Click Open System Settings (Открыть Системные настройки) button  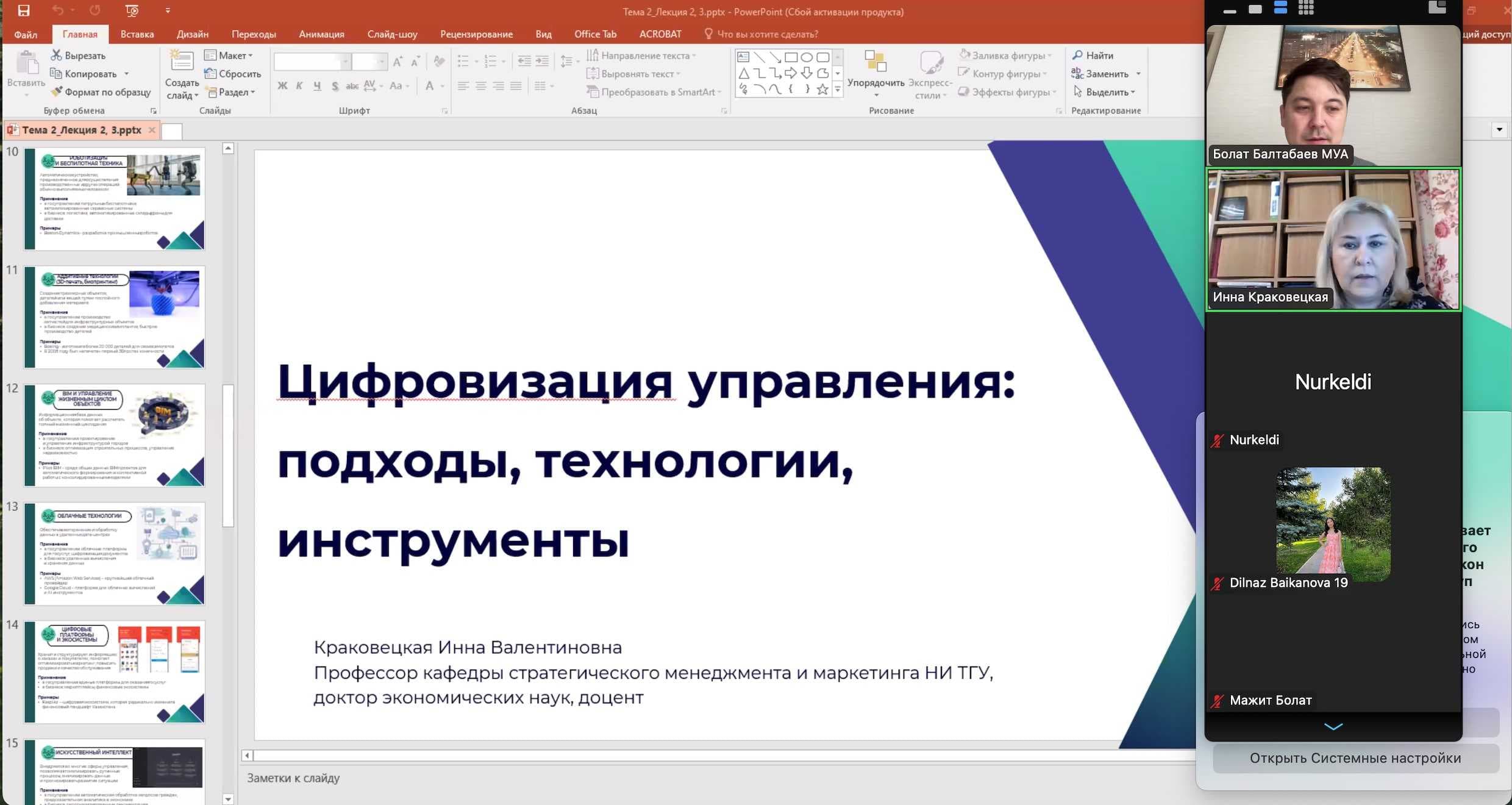point(1355,758)
